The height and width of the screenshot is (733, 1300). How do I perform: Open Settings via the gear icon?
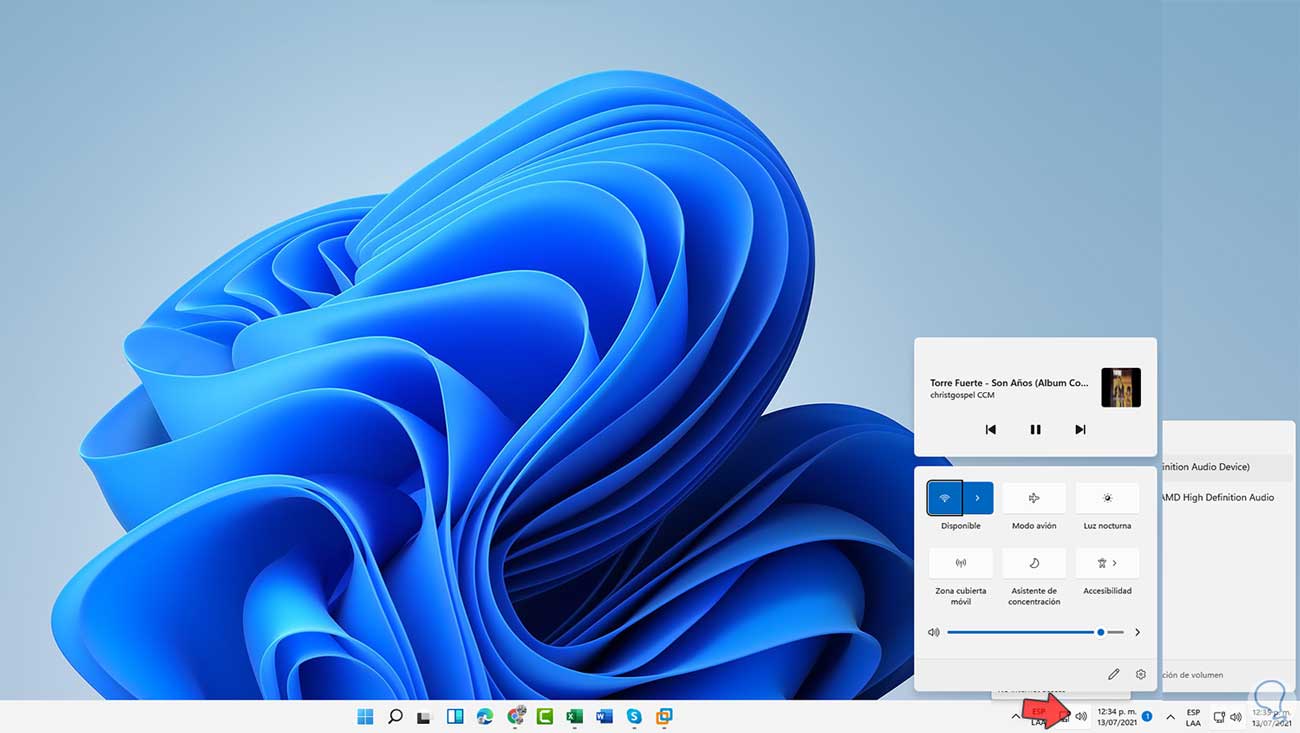(1141, 675)
